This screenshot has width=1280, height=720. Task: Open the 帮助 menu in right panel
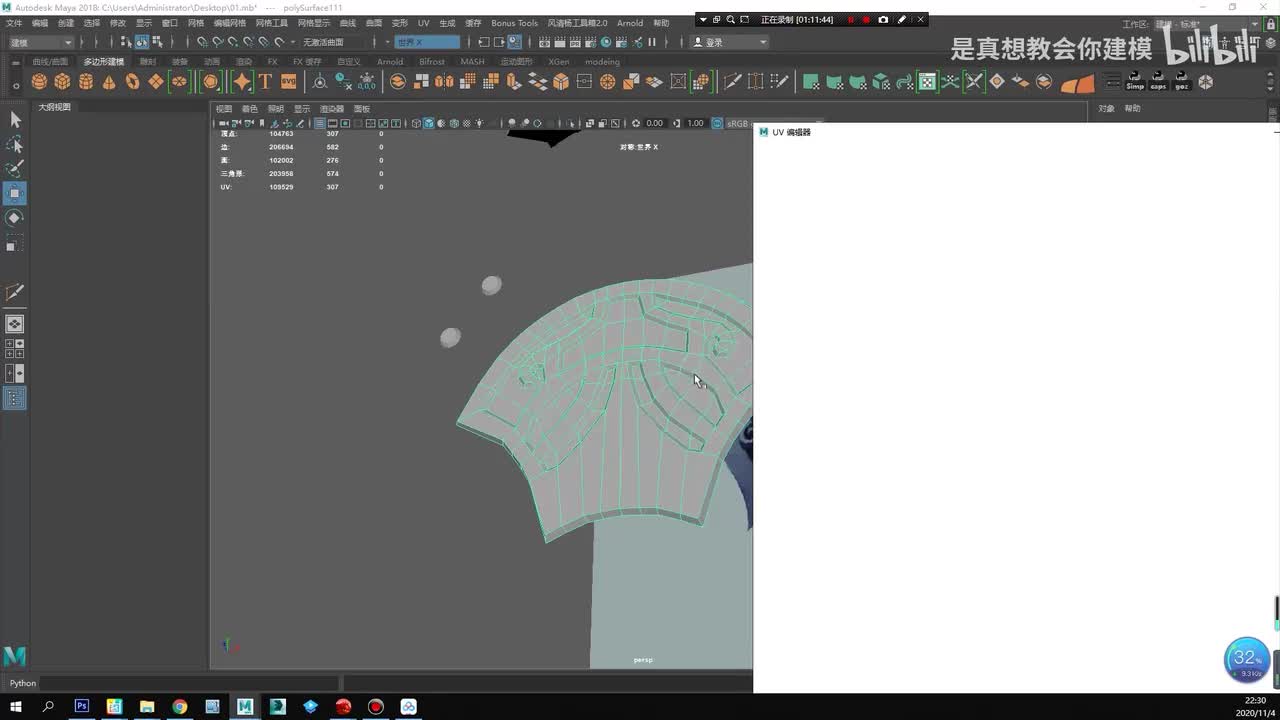1132,109
